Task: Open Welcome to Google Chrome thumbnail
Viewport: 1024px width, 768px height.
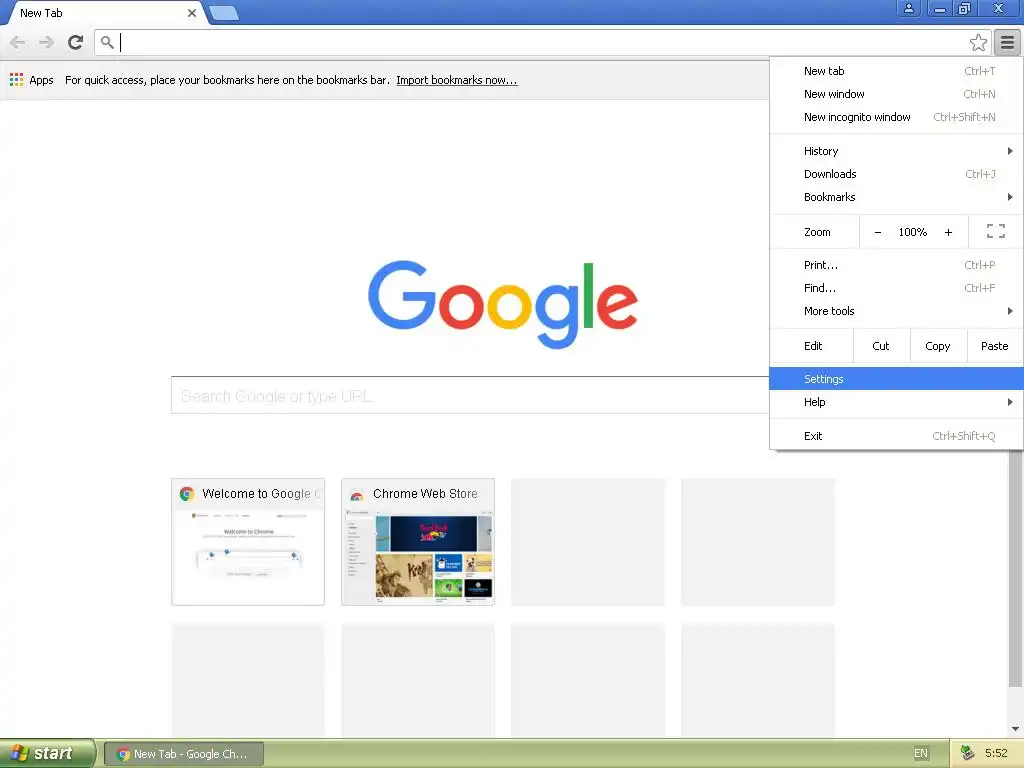Action: pos(248,542)
